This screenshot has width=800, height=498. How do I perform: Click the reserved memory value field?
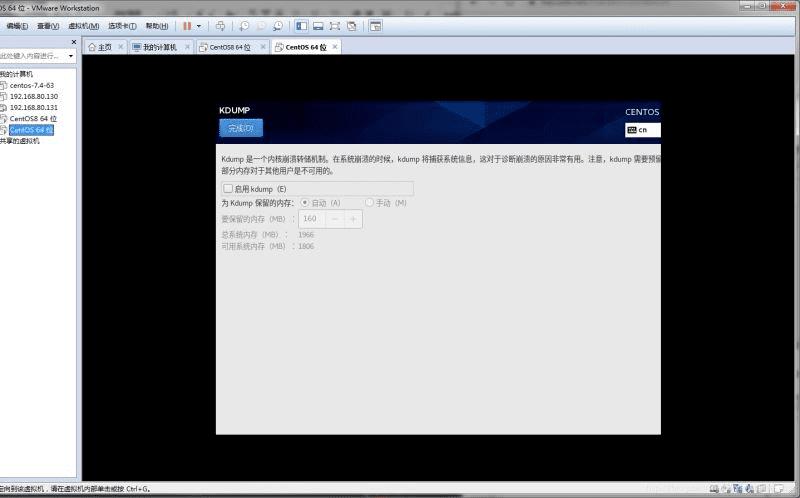[312, 219]
